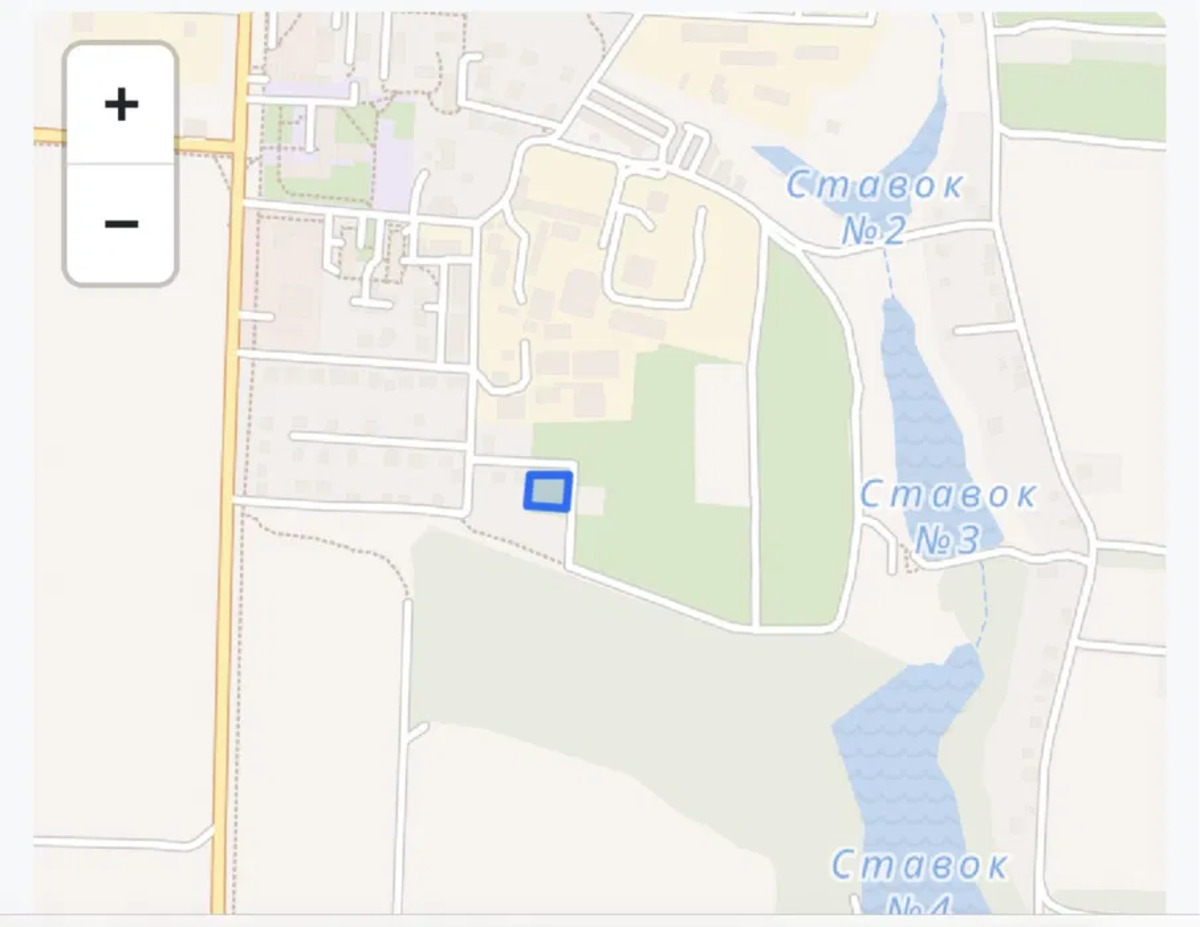This screenshot has width=1200, height=927.
Task: Click the Ставок №2 pond label
Action: pyautogui.click(x=875, y=207)
